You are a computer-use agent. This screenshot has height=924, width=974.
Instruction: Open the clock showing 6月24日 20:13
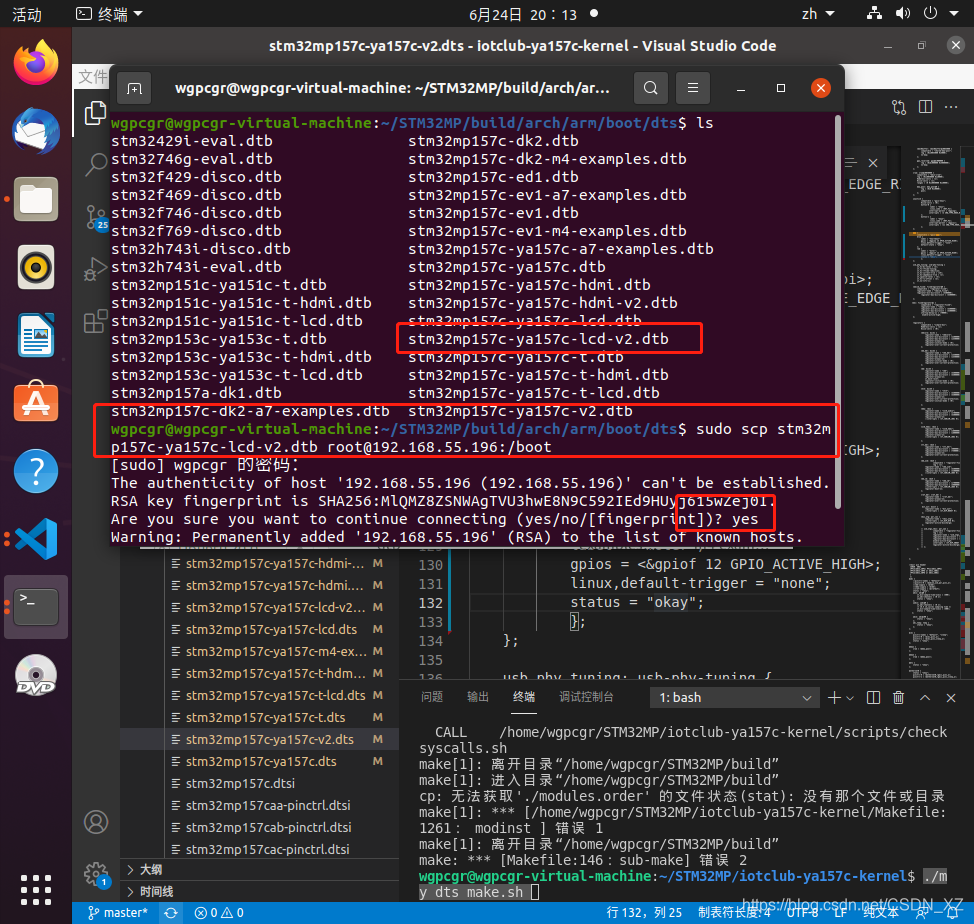coord(523,14)
